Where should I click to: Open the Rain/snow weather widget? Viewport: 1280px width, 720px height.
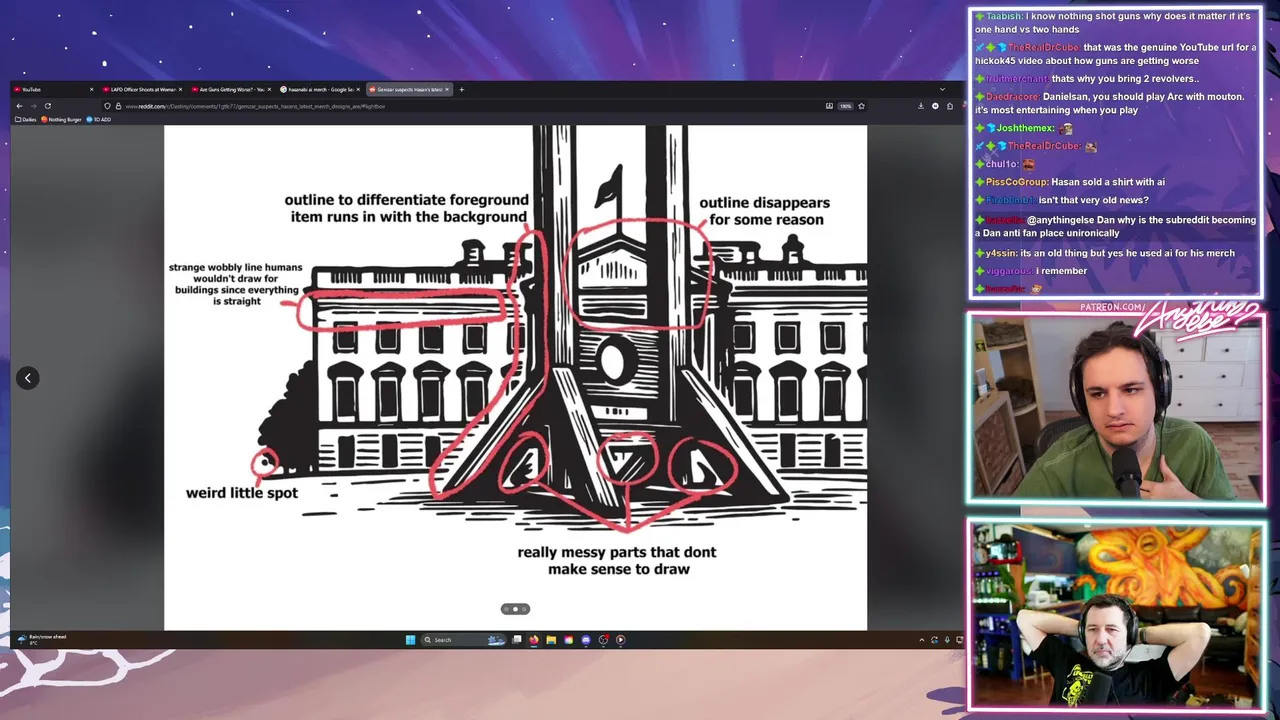point(41,639)
